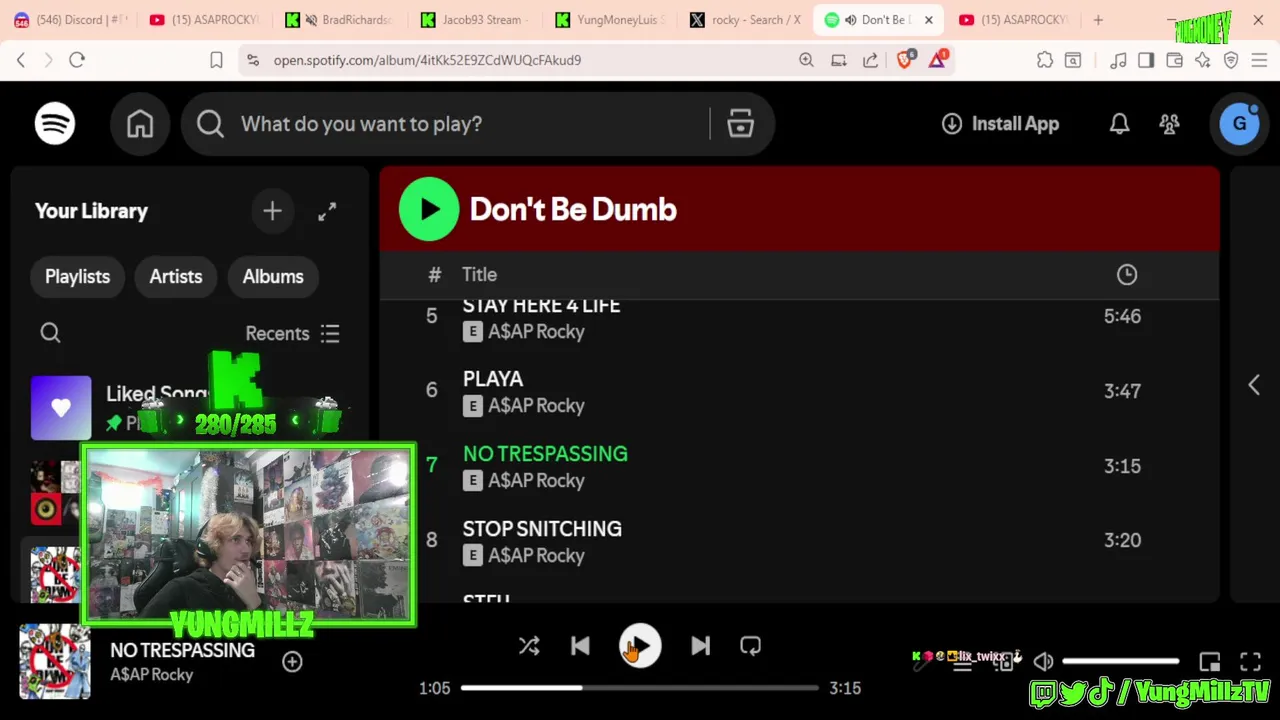Play the Don't Be Dumb album

coord(429,209)
